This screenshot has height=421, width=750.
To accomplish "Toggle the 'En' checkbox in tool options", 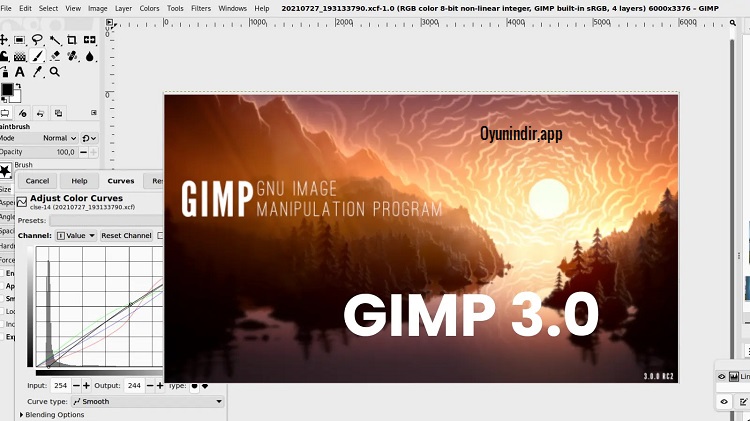I will pos(1,273).
